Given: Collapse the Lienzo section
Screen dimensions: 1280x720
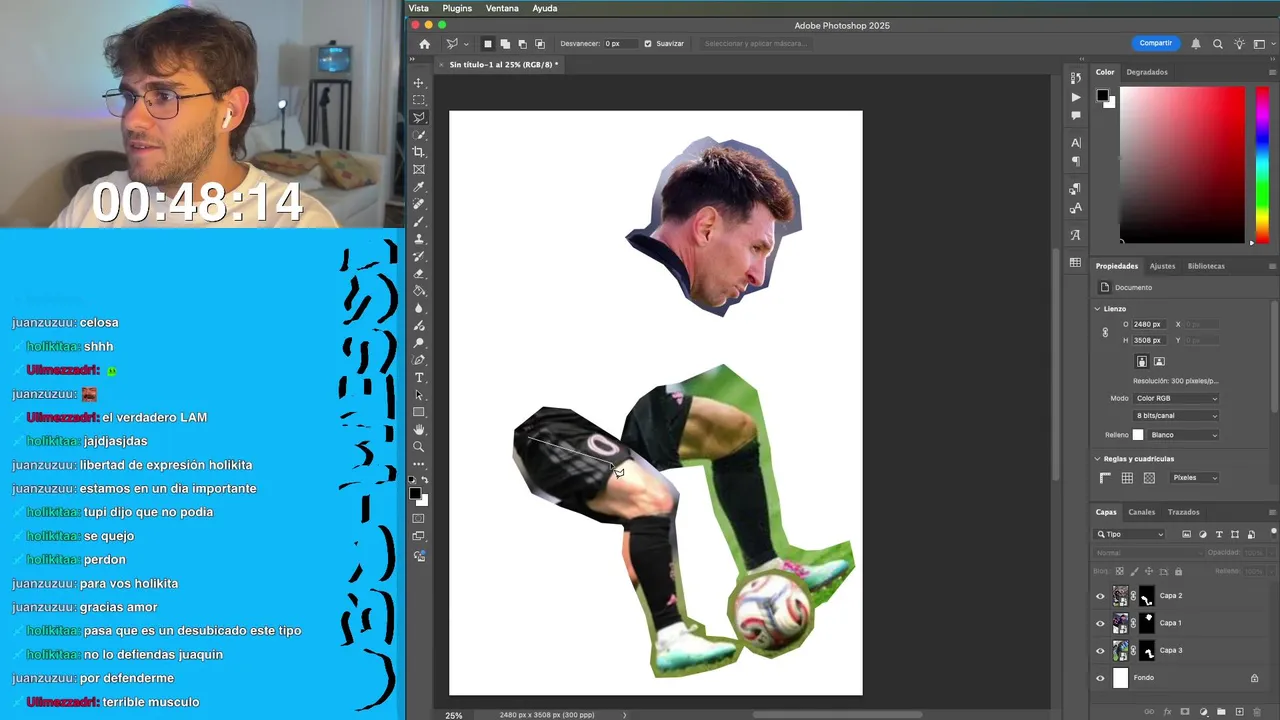Looking at the screenshot, I should tap(1097, 309).
